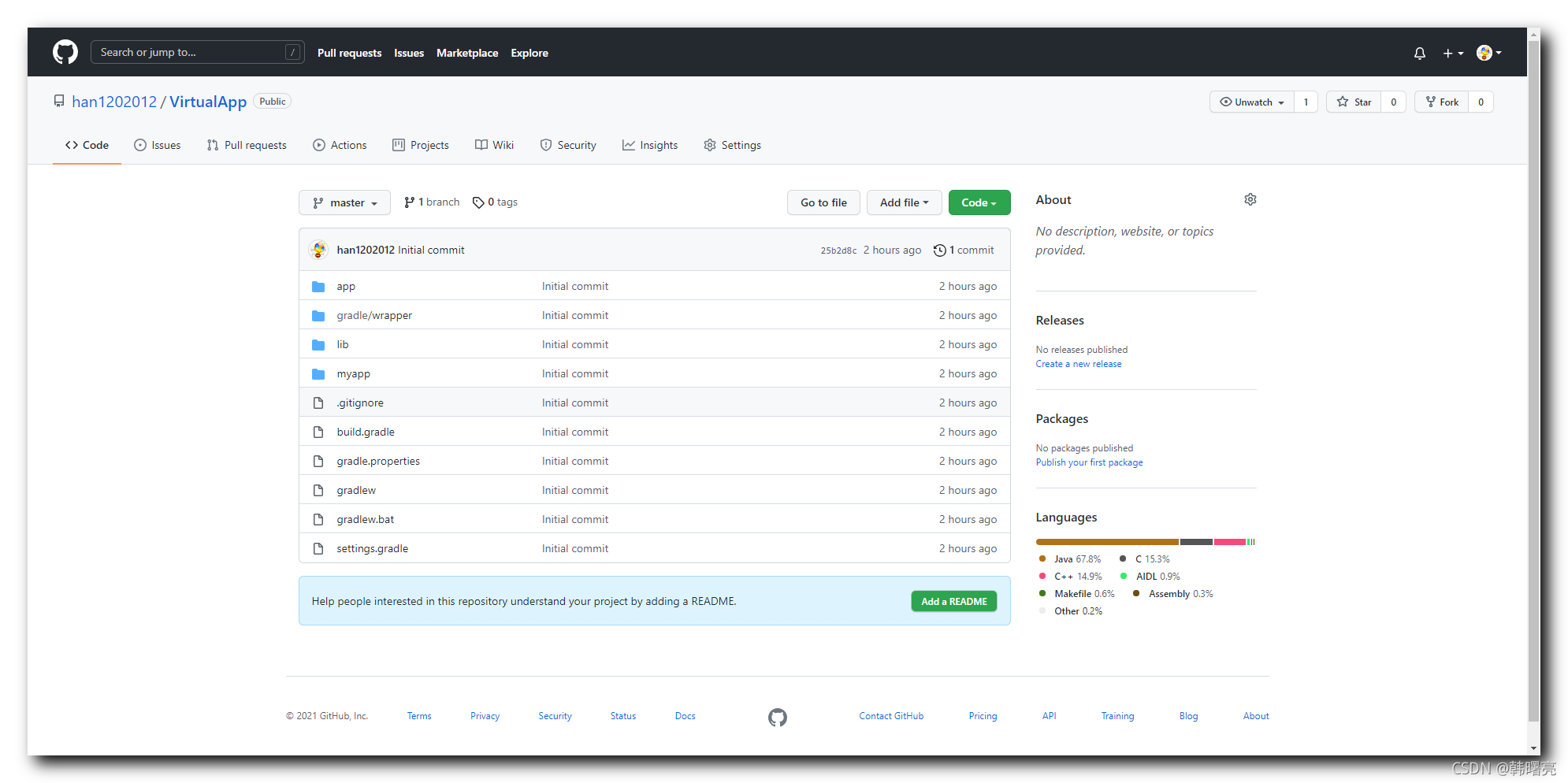
Task: Click the Java segment of language bar
Action: pyautogui.click(x=1107, y=542)
